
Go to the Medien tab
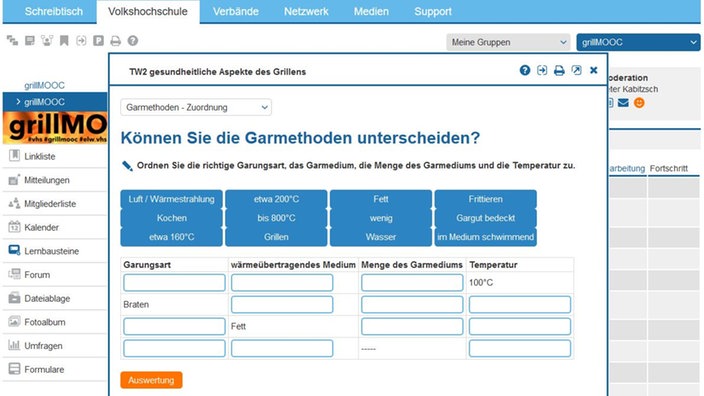[371, 11]
